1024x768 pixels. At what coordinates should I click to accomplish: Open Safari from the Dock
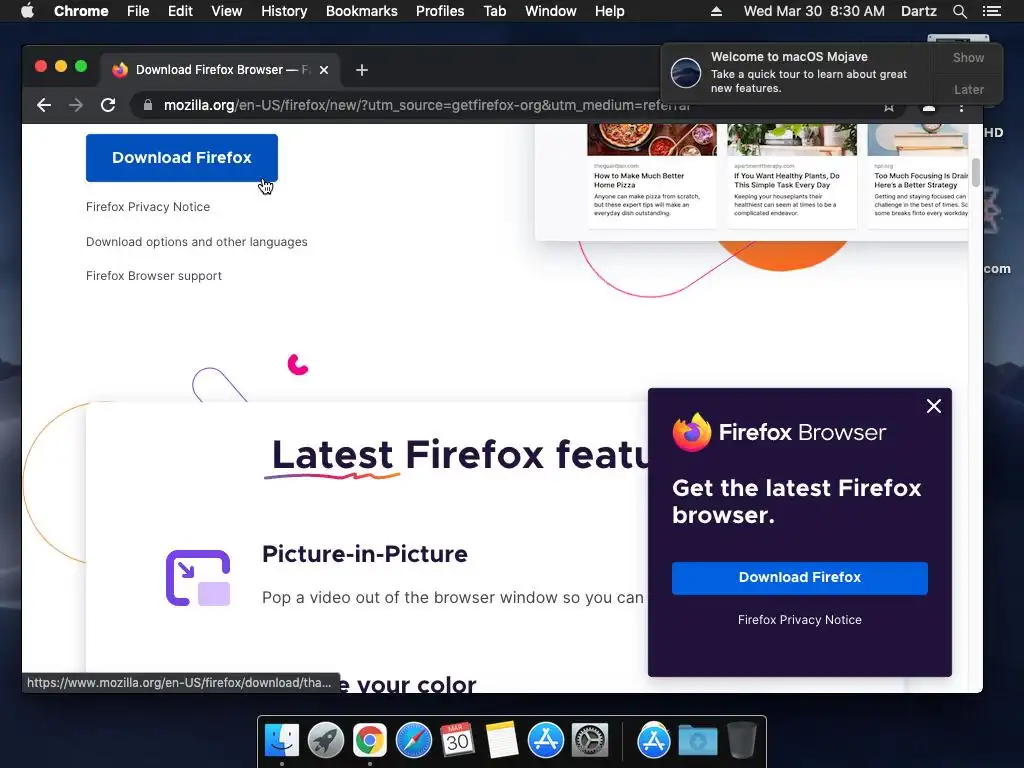[x=413, y=741]
